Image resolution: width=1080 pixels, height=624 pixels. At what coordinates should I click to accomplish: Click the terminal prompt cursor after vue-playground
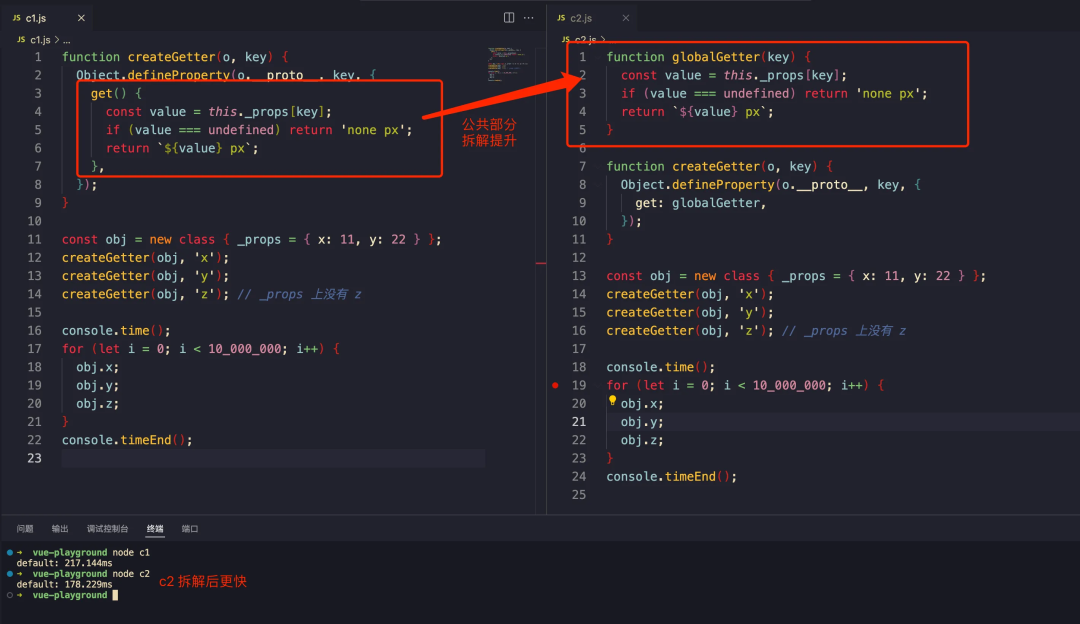tap(116, 595)
